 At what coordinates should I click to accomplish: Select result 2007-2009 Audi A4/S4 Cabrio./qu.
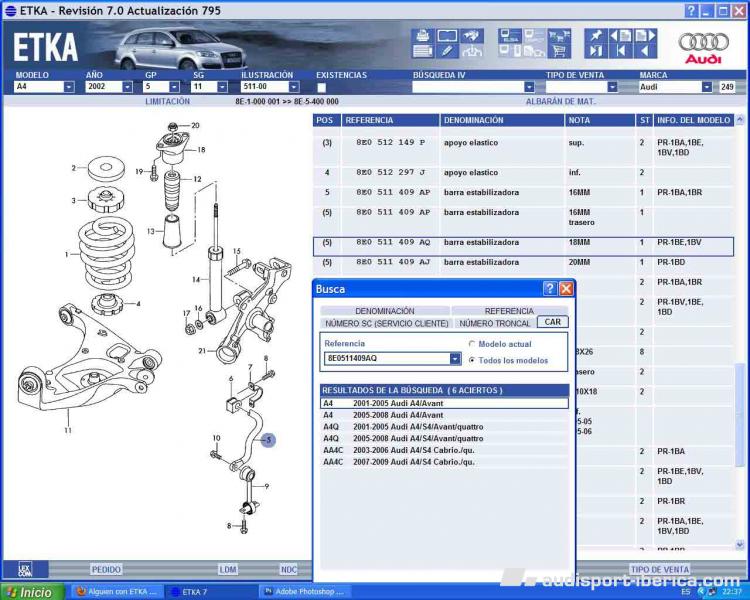445,462
